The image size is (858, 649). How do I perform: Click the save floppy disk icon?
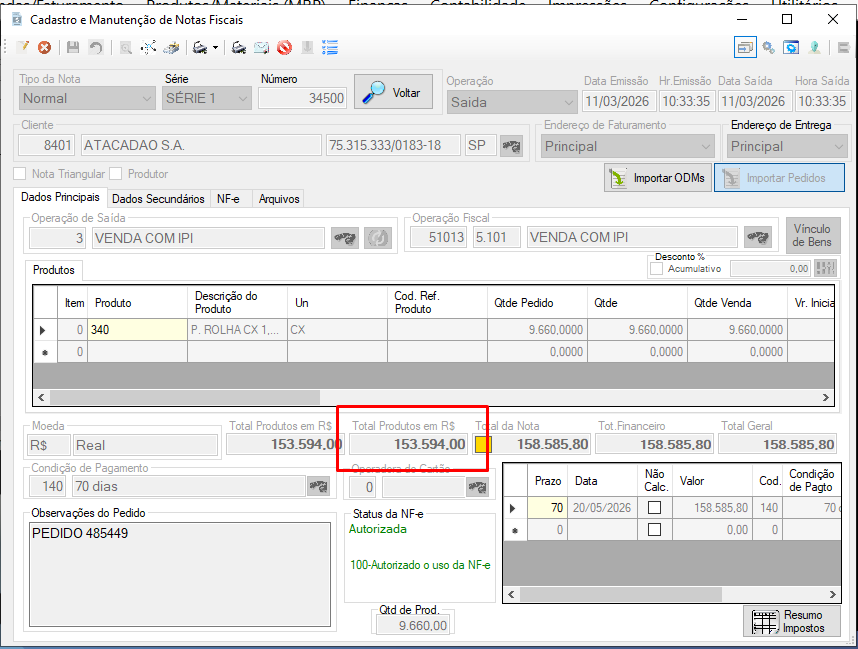73,48
